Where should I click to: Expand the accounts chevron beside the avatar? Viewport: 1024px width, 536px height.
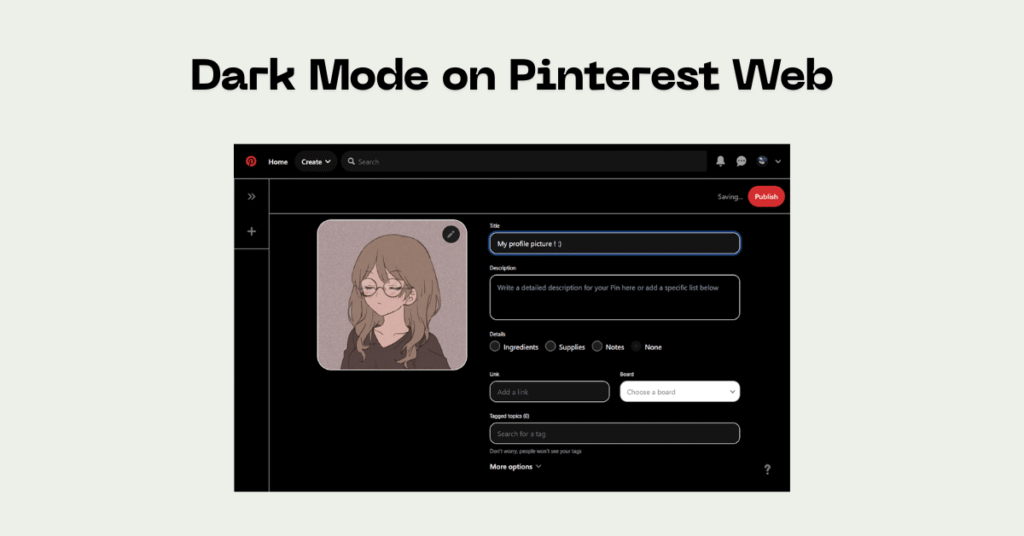[778, 161]
